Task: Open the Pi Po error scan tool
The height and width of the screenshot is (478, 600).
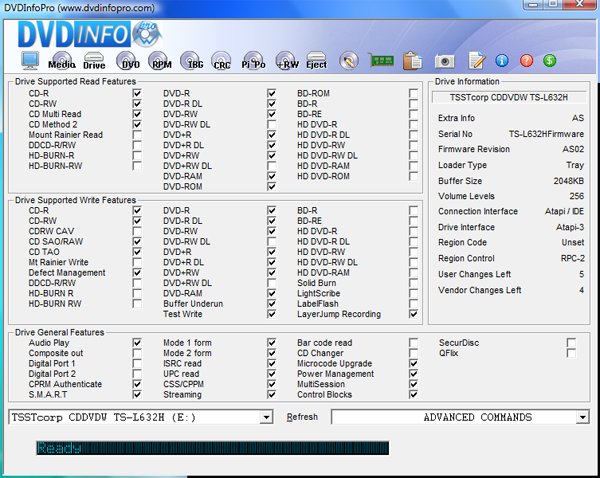Action: (x=253, y=60)
